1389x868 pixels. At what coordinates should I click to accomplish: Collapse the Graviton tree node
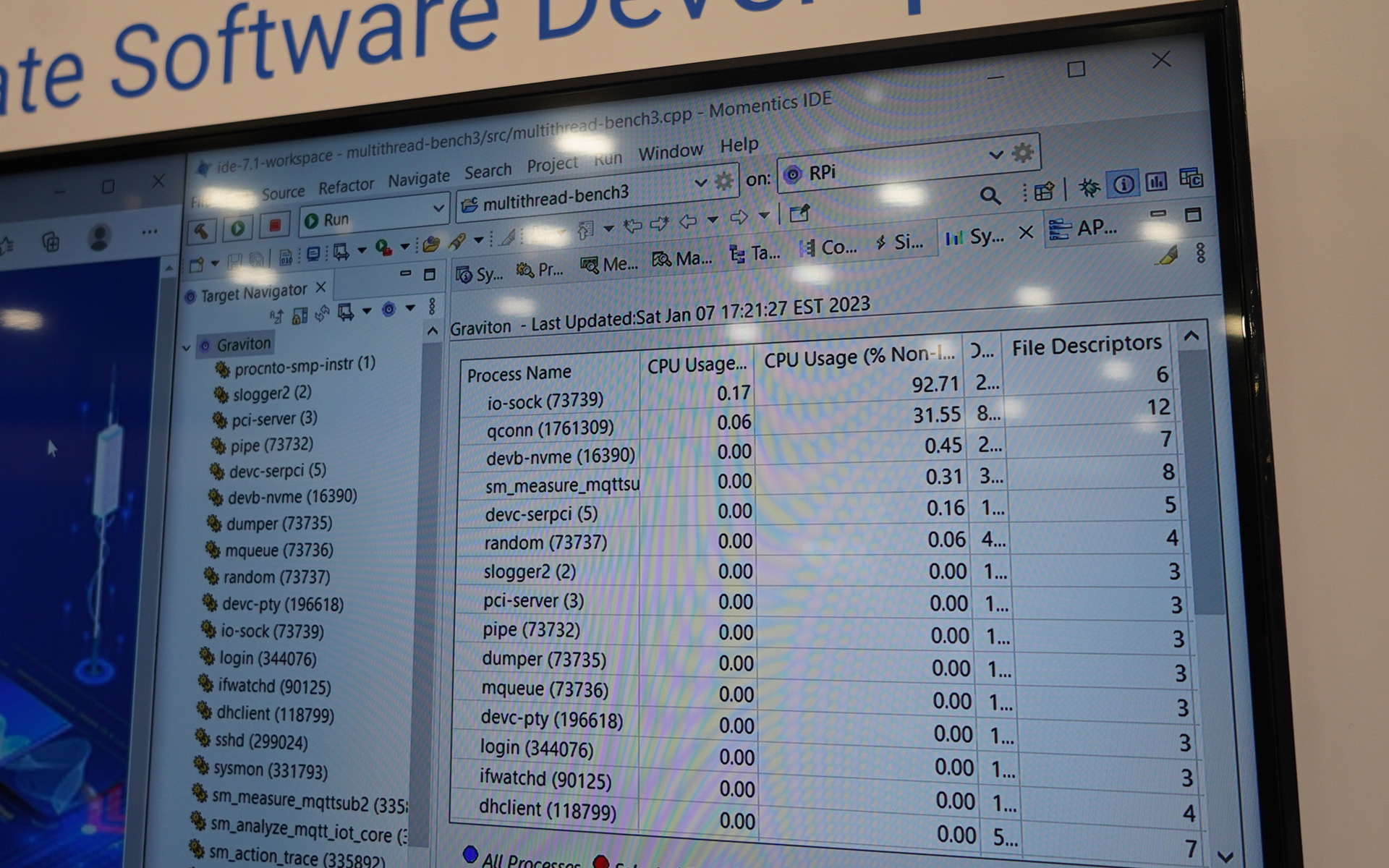(187, 348)
